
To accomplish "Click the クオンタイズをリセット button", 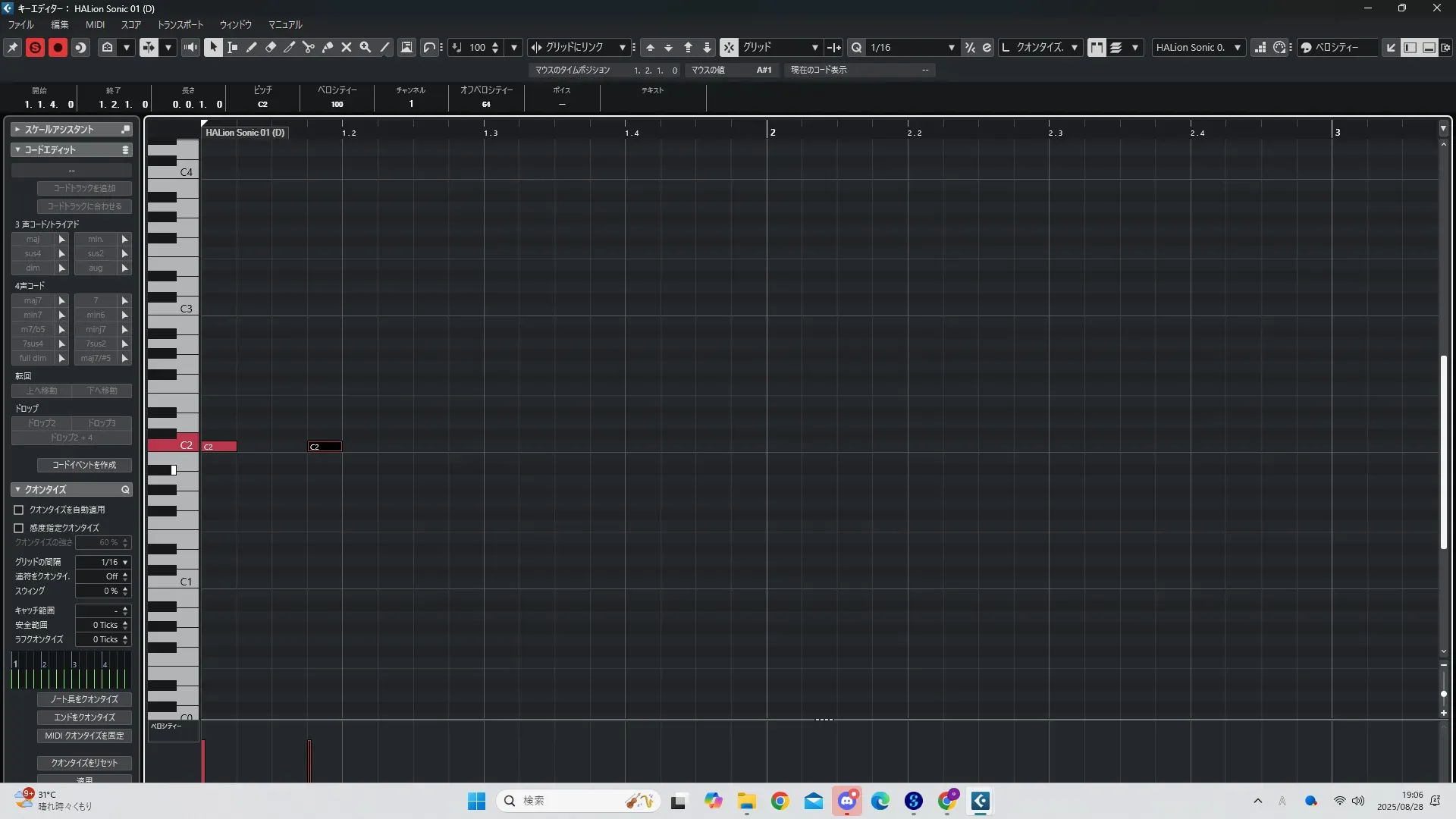I will pos(84,763).
